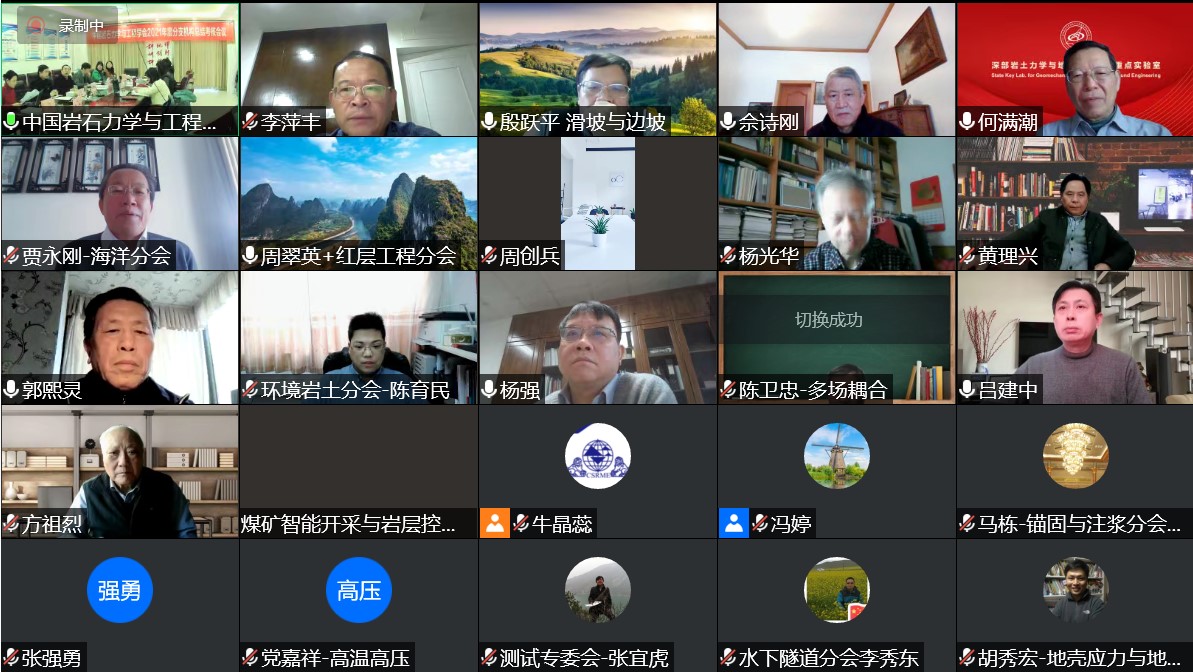Click the blue 高压 avatar circle

point(358,590)
